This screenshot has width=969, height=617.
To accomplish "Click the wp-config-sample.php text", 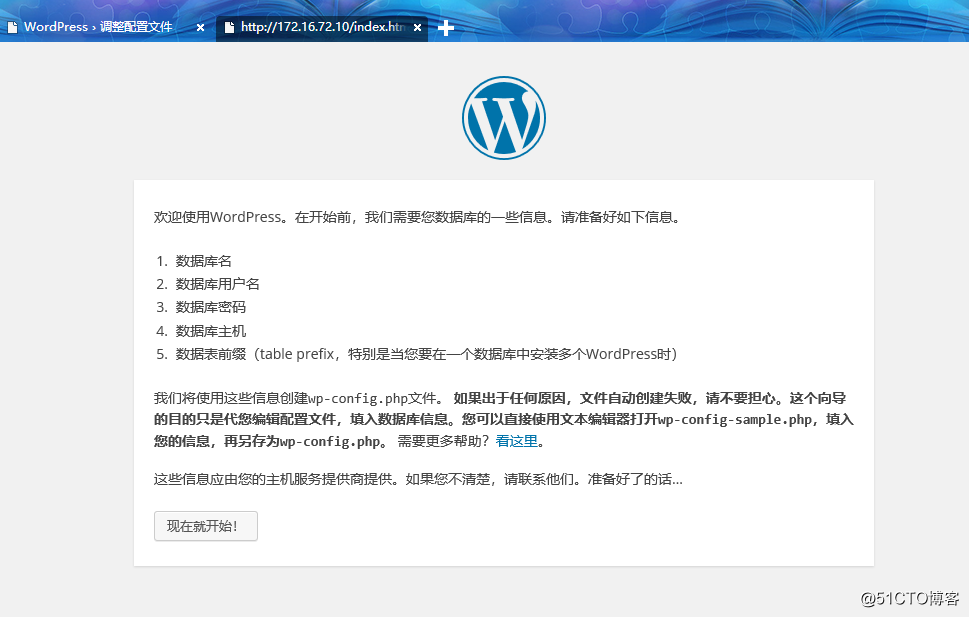I will [735, 419].
